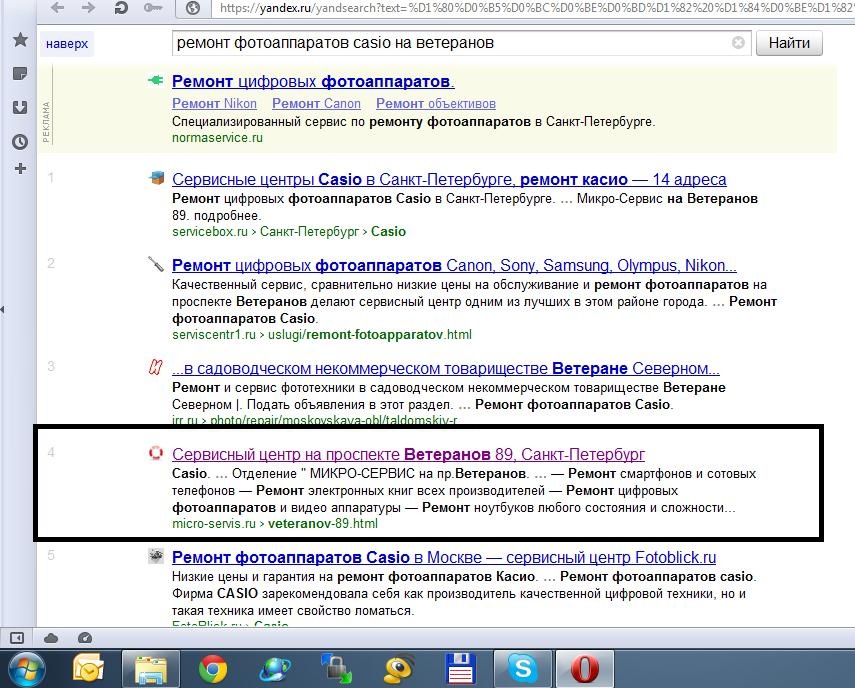Open the 'Ремонт Nikon' sublink

coord(214,104)
